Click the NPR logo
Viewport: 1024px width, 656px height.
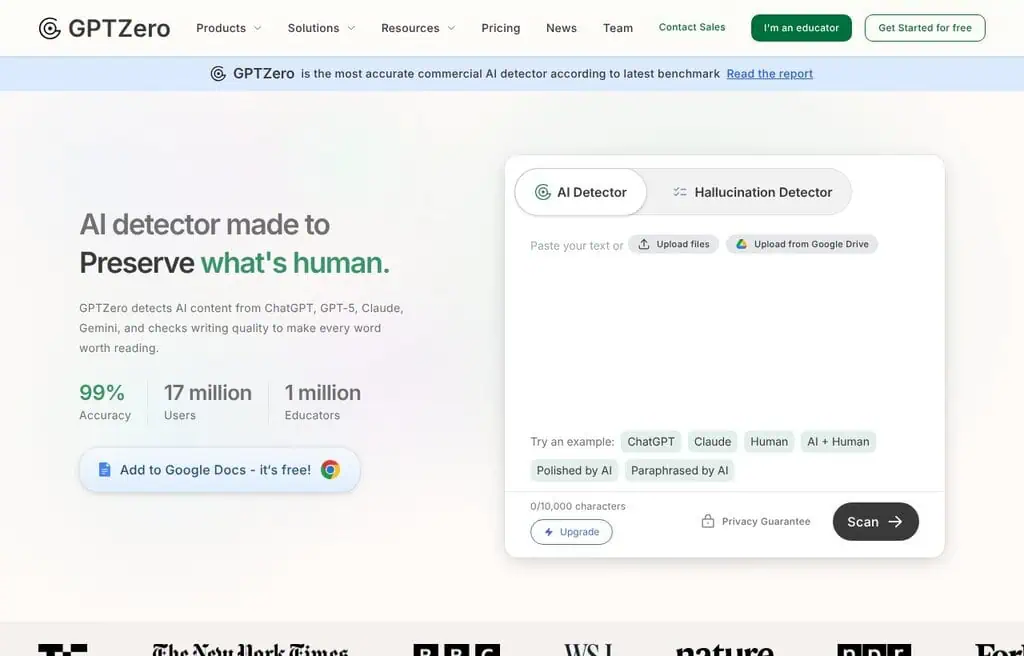(x=874, y=649)
